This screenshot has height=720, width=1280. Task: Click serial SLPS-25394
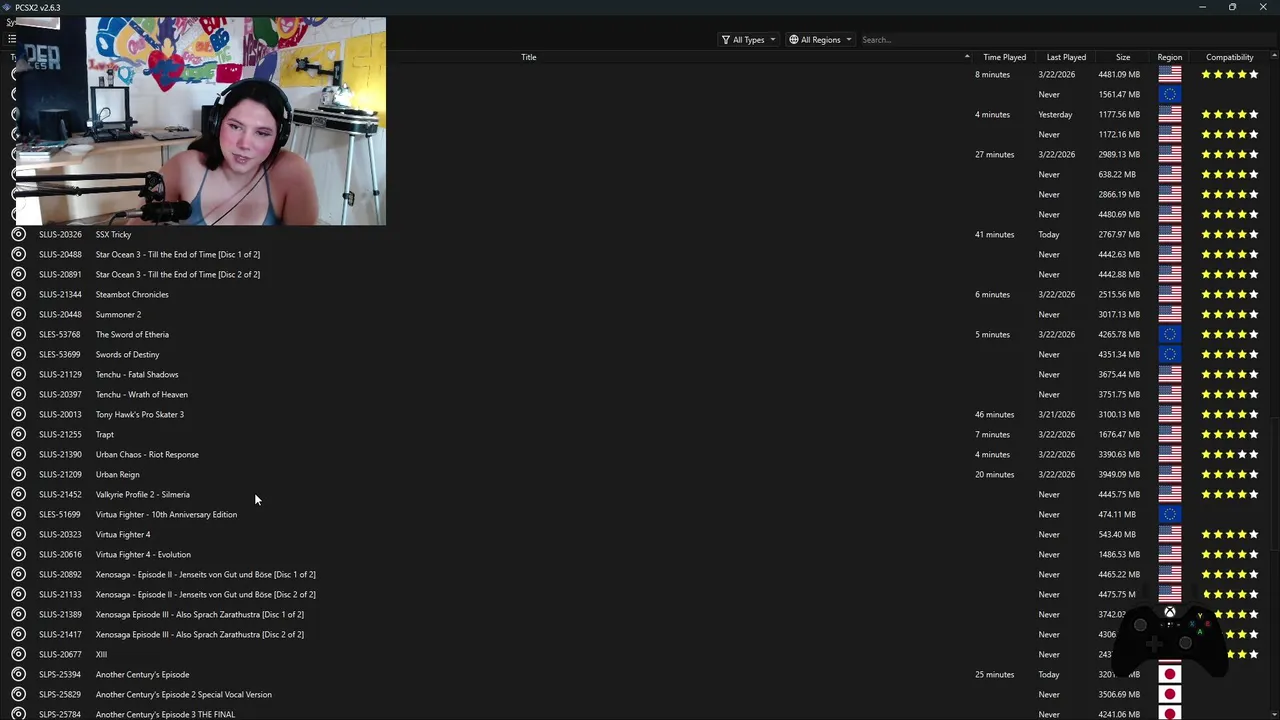pyautogui.click(x=59, y=674)
